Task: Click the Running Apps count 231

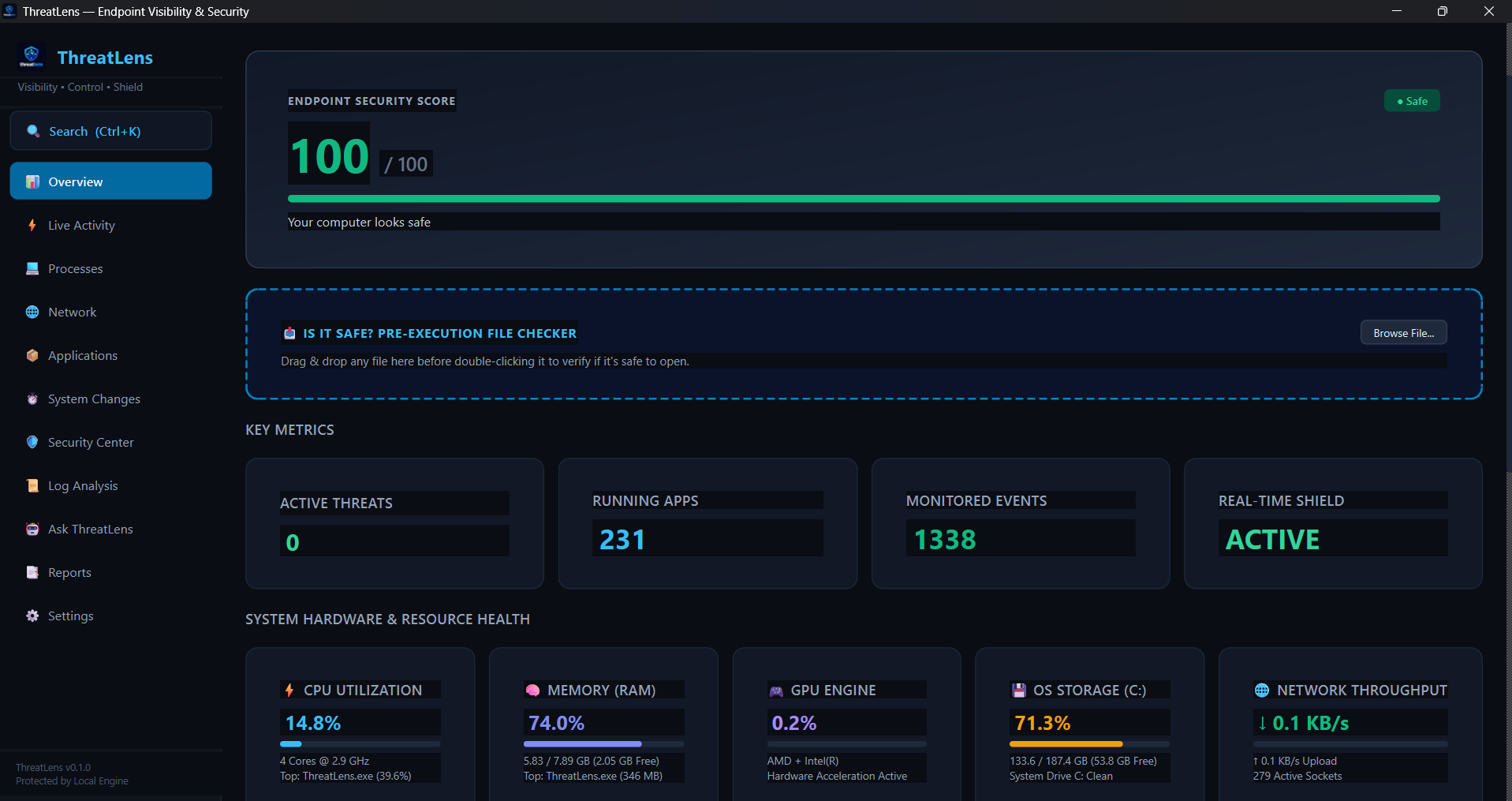Action: coord(622,540)
